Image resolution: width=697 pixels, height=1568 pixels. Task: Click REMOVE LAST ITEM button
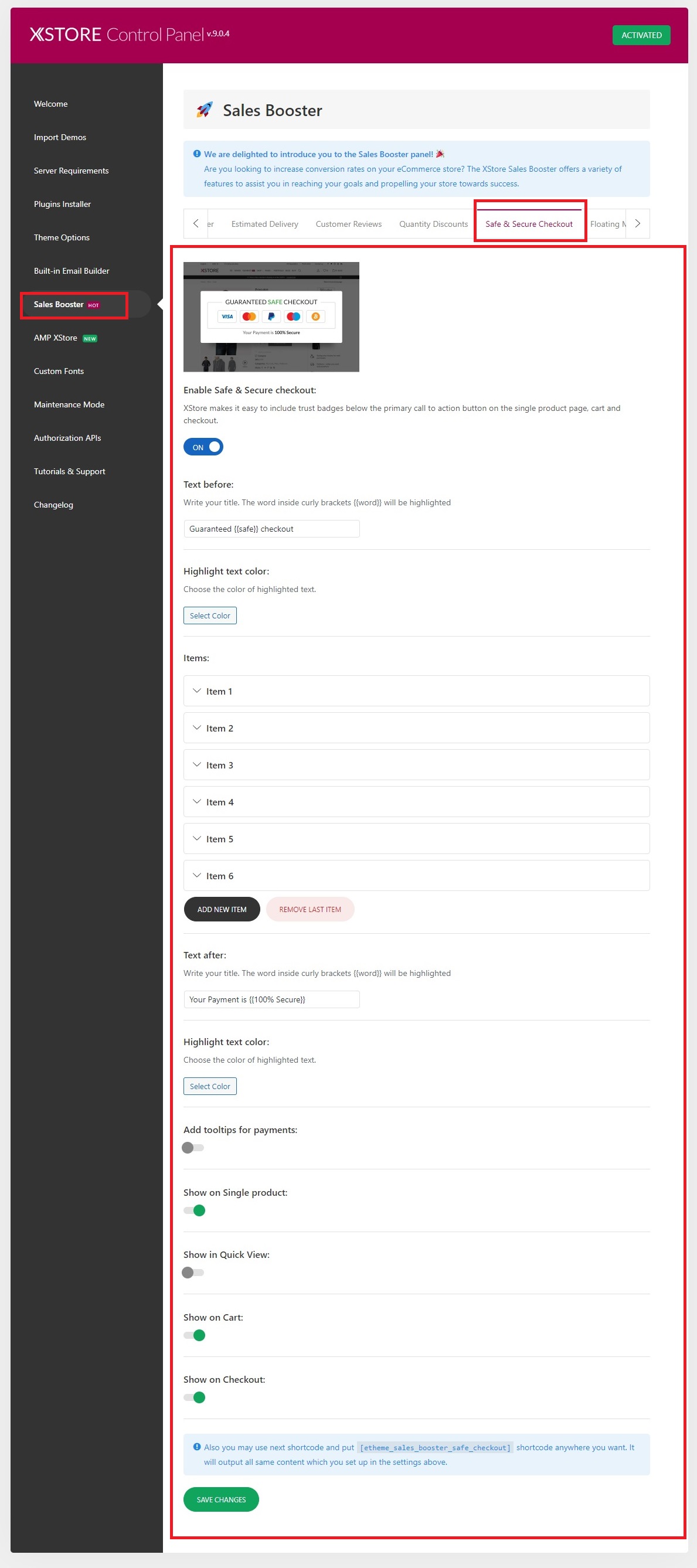click(x=310, y=909)
